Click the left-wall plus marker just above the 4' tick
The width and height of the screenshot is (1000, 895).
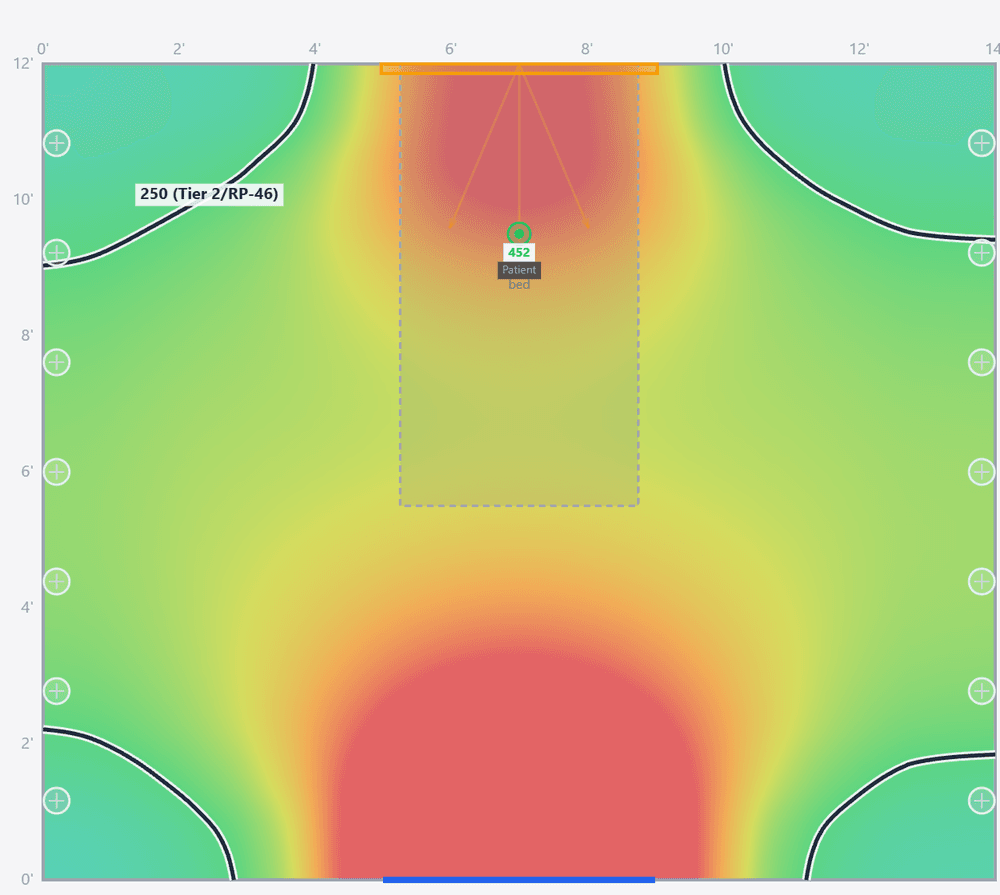click(x=57, y=581)
